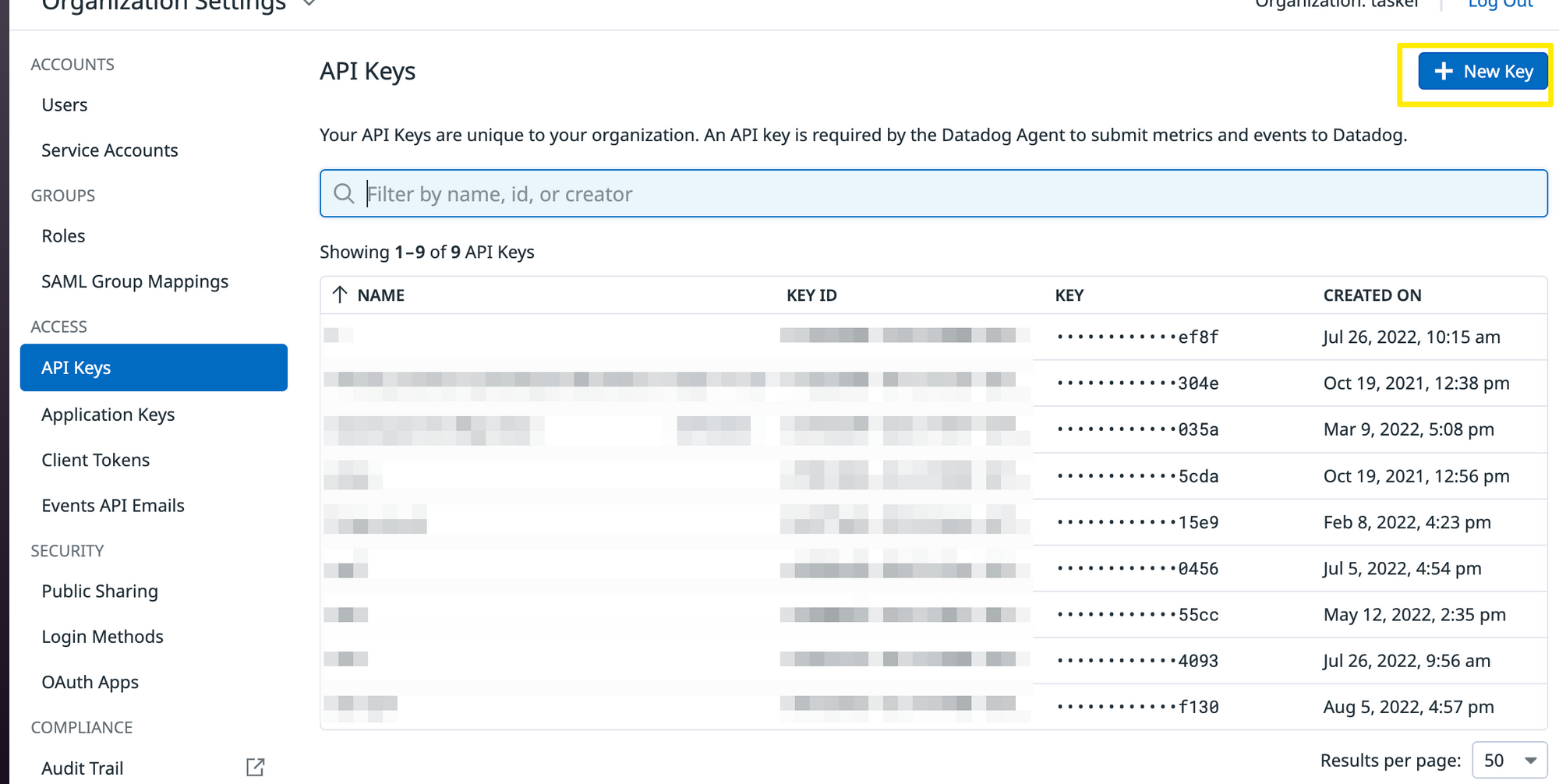Open Public Sharing settings
Viewport: 1559px width, 784px height.
(x=100, y=592)
